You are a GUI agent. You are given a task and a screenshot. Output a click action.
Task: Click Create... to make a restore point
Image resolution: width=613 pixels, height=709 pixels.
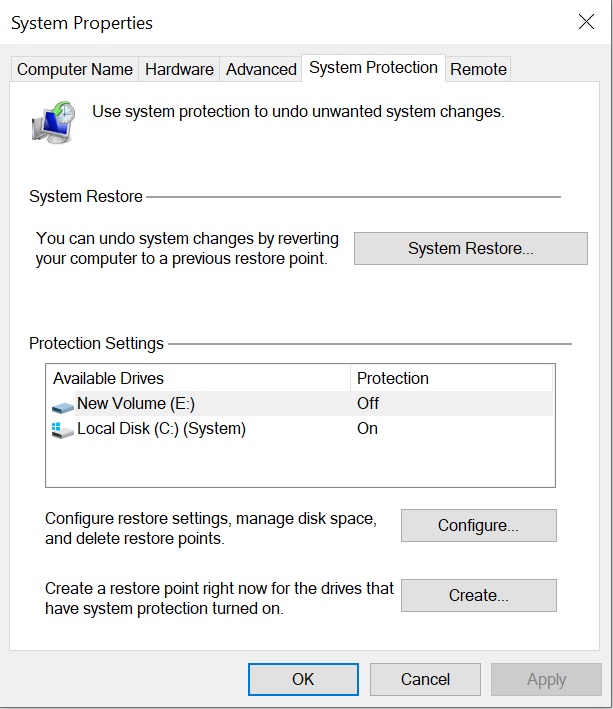(478, 595)
